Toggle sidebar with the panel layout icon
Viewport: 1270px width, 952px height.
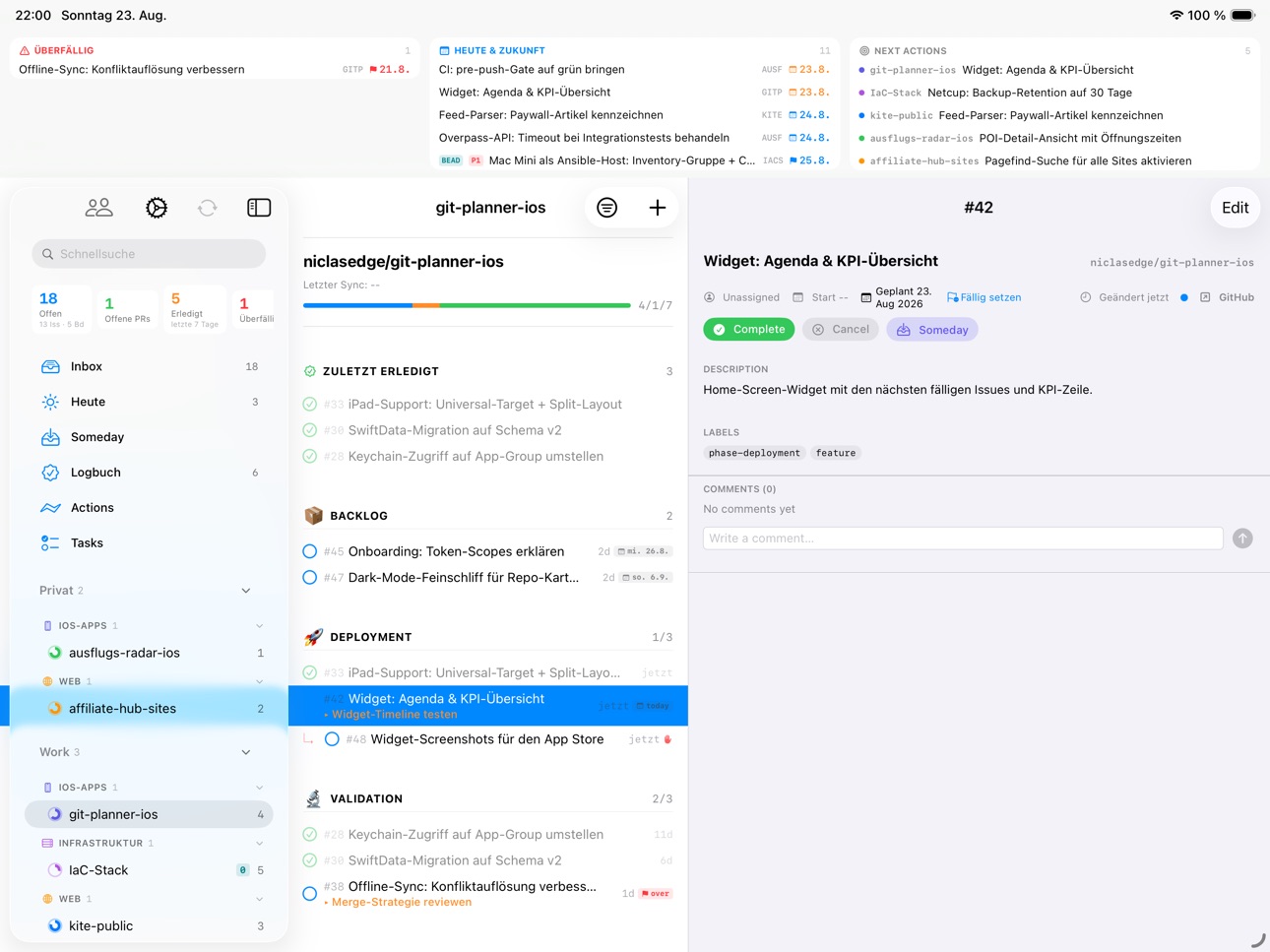(259, 208)
